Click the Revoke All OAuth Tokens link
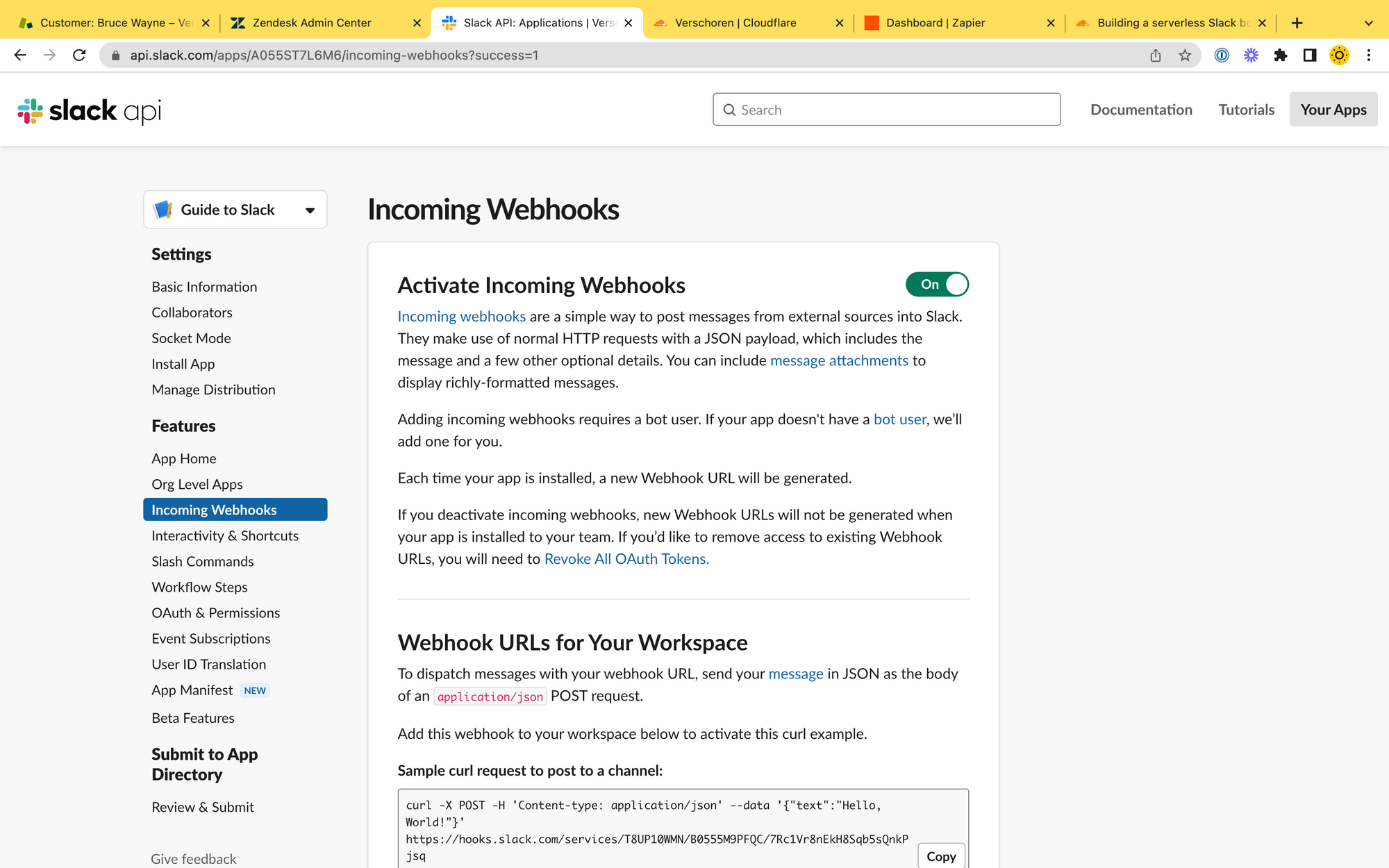The height and width of the screenshot is (868, 1389). 626,559
